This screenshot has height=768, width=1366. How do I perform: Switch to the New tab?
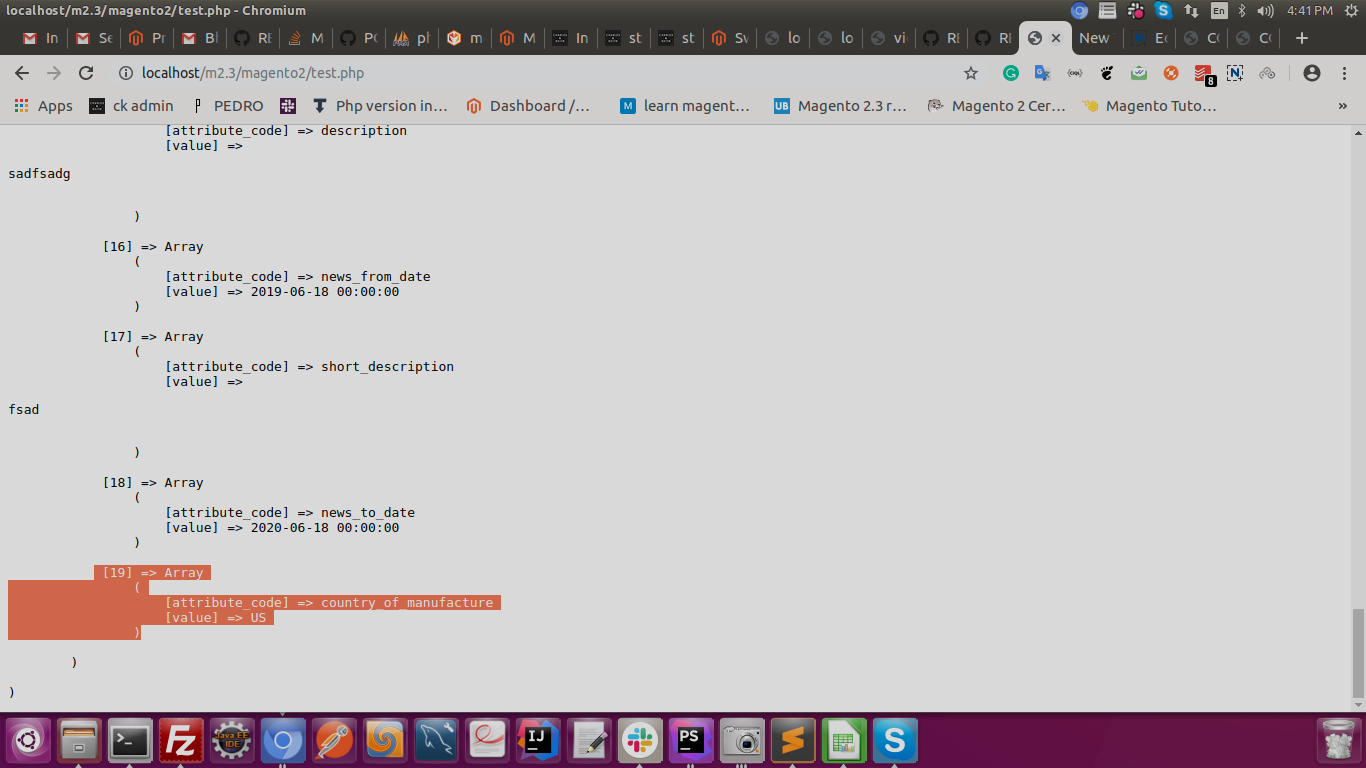[x=1095, y=38]
